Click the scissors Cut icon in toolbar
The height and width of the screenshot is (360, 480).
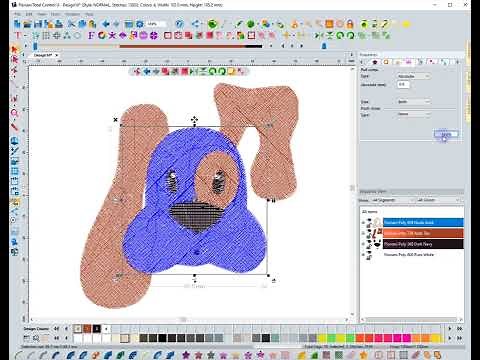[71, 24]
